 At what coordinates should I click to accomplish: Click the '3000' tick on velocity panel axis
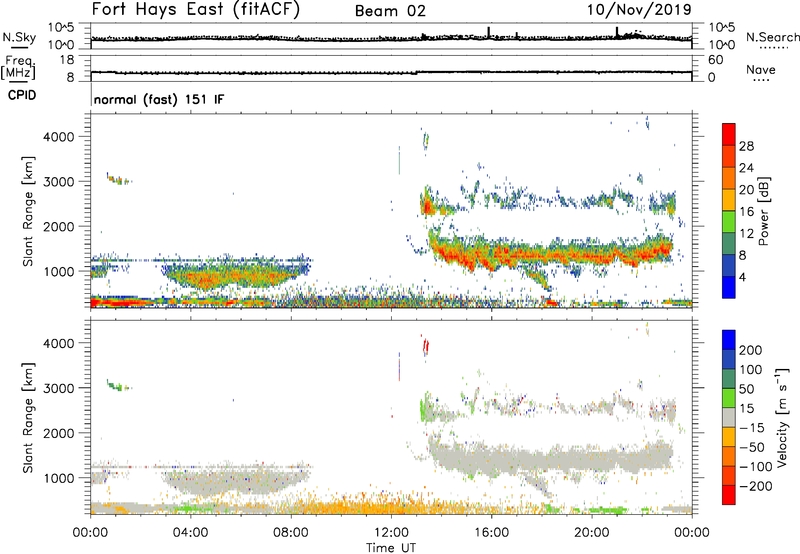58,388
